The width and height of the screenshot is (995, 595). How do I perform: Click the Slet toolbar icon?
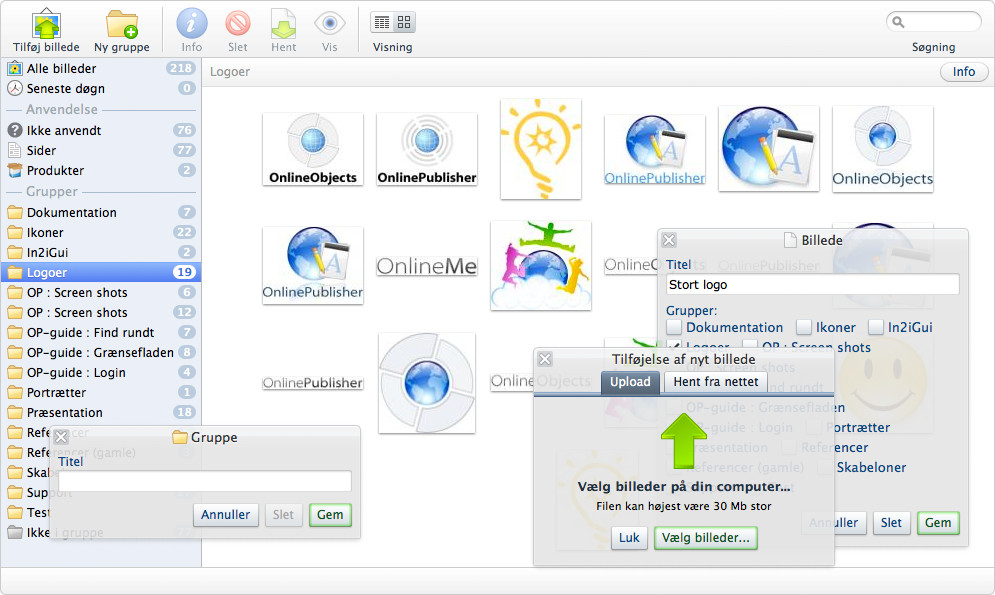pos(238,24)
